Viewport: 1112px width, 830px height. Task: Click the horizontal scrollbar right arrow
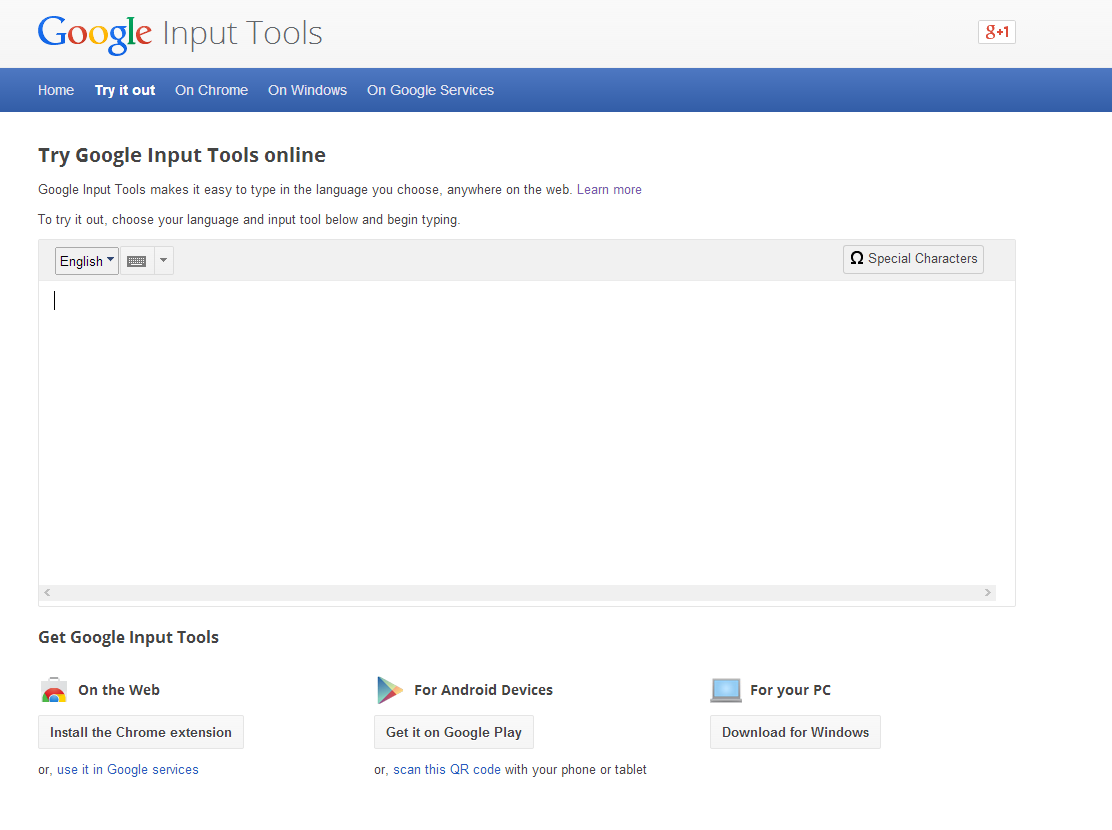pos(988,593)
